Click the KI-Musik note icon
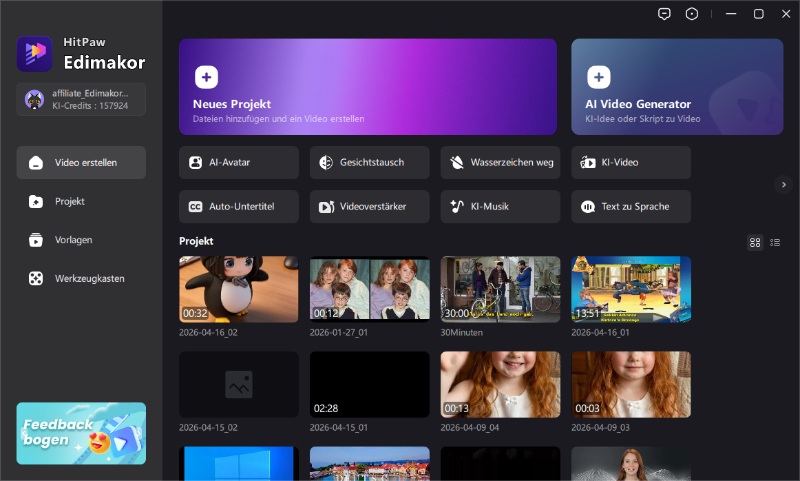Viewport: 800px width, 481px height. click(457, 207)
